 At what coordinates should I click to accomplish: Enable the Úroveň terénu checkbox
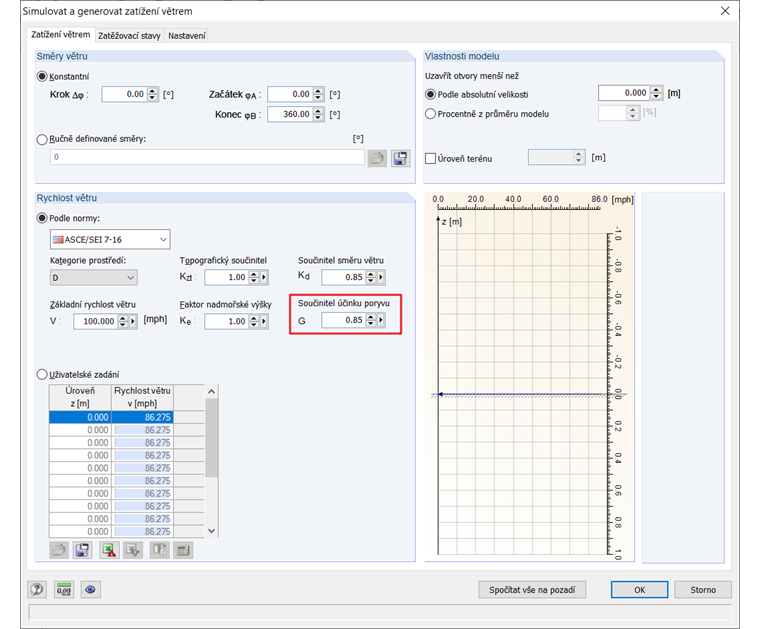click(430, 158)
